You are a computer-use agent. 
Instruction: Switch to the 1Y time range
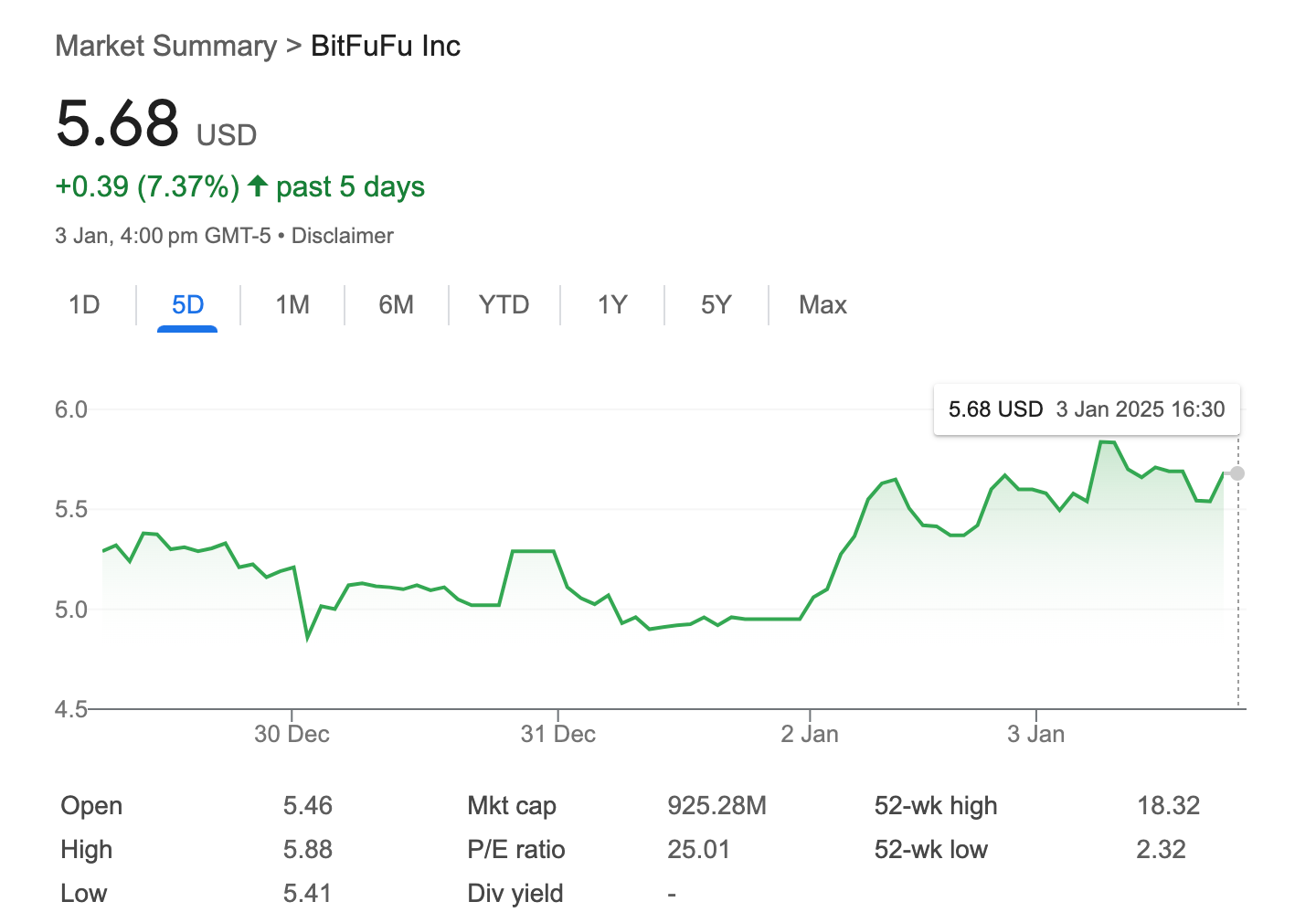612,304
